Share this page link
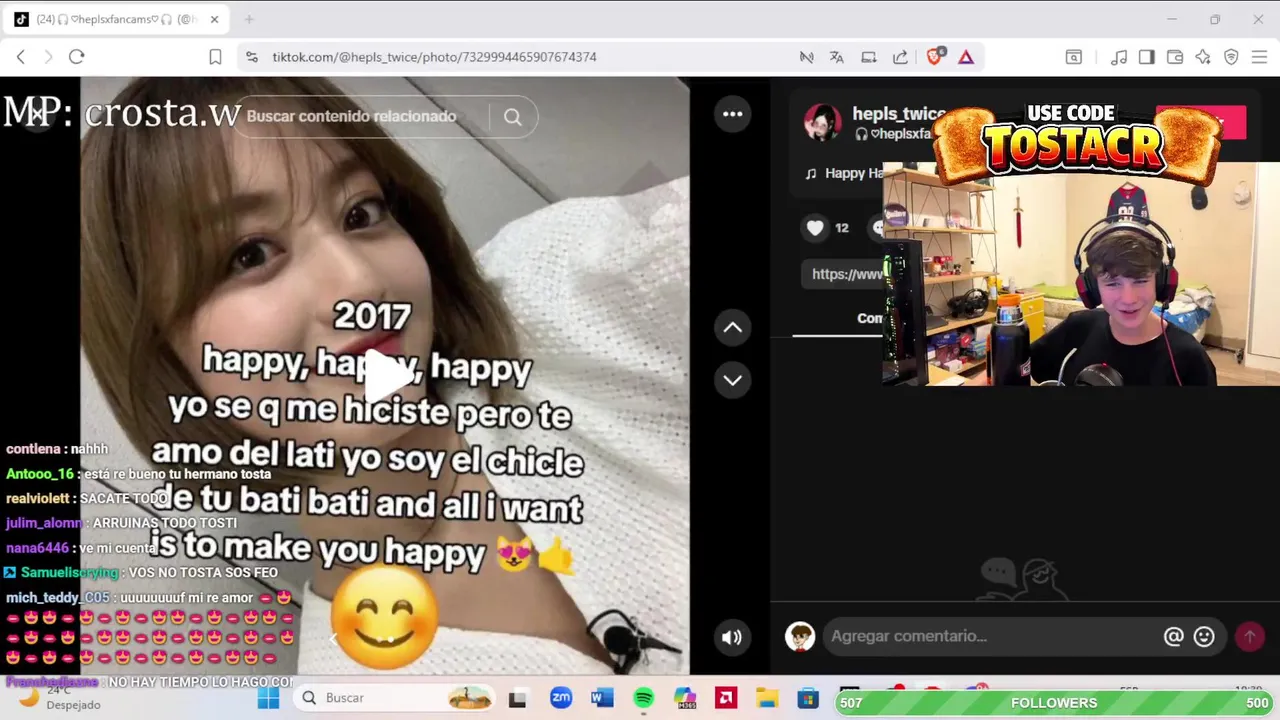 (900, 57)
